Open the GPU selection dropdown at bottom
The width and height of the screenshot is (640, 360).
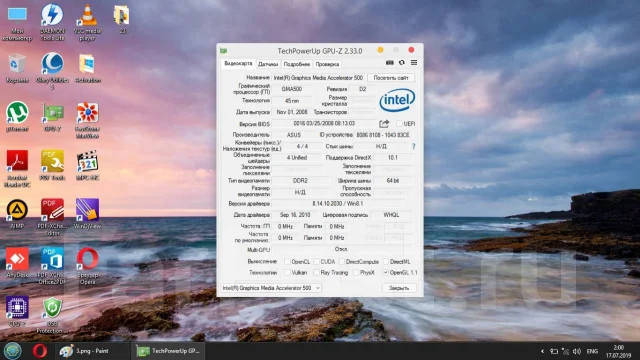click(271, 288)
